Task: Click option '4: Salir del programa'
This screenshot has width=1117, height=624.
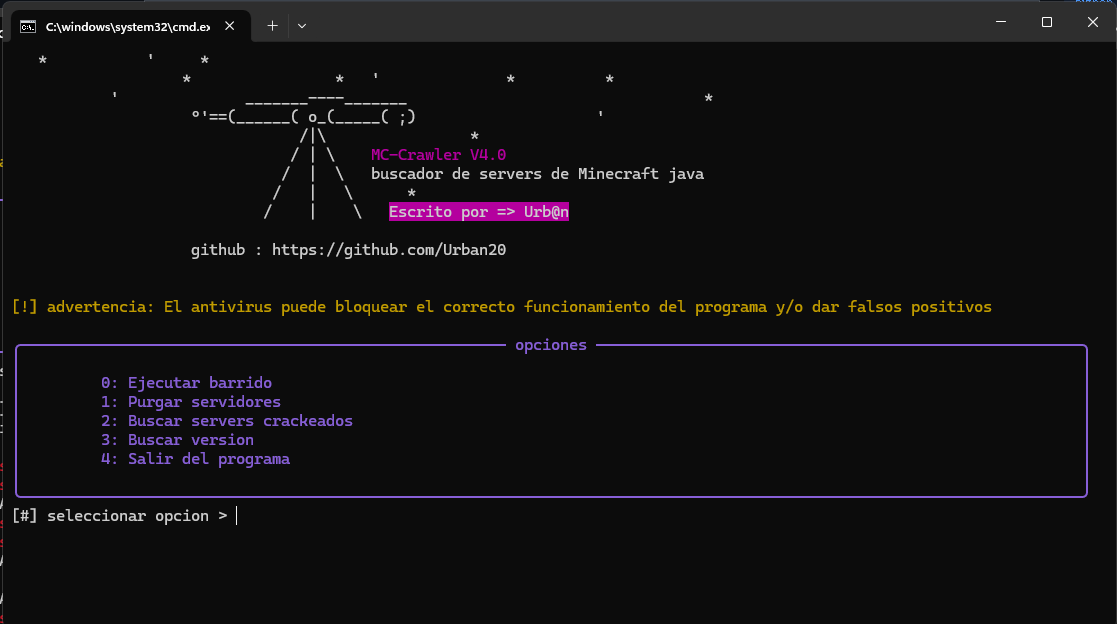Action: click(195, 459)
